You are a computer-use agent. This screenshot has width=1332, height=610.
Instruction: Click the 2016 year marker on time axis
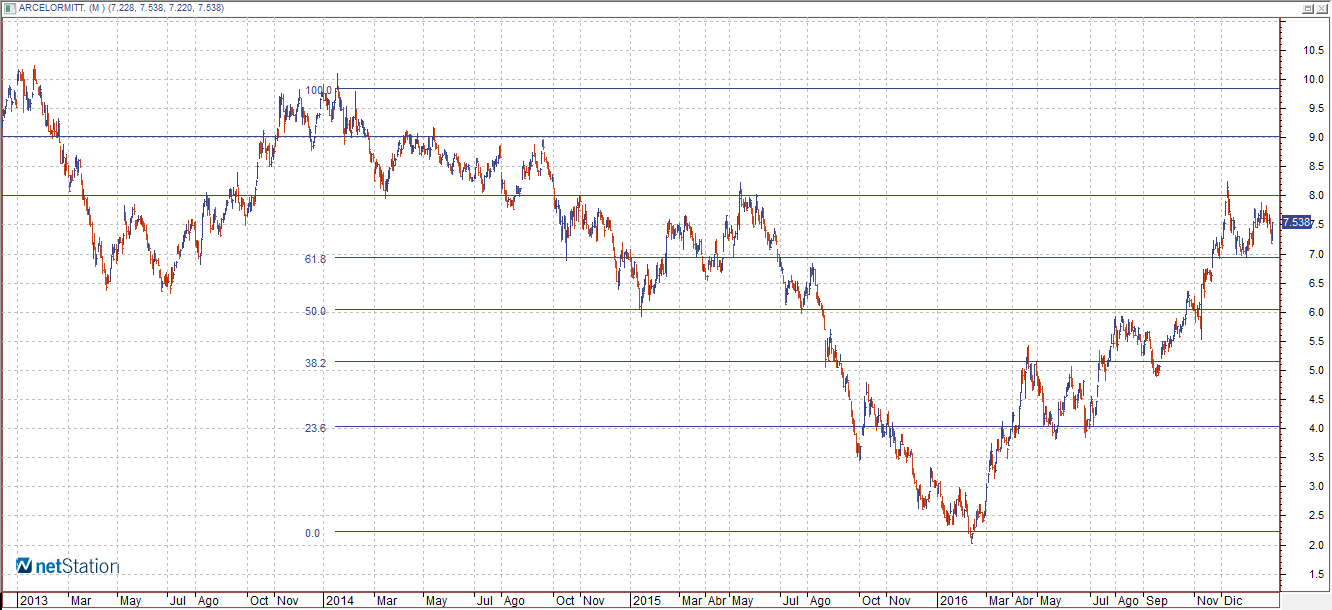coord(953,601)
